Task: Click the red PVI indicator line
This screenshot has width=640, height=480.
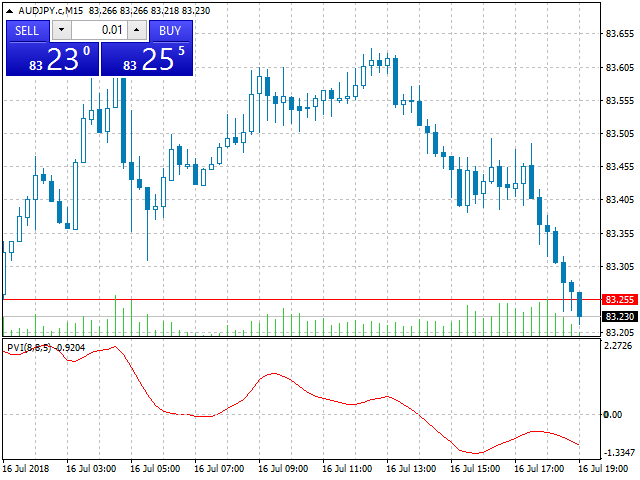Action: [x=273, y=373]
